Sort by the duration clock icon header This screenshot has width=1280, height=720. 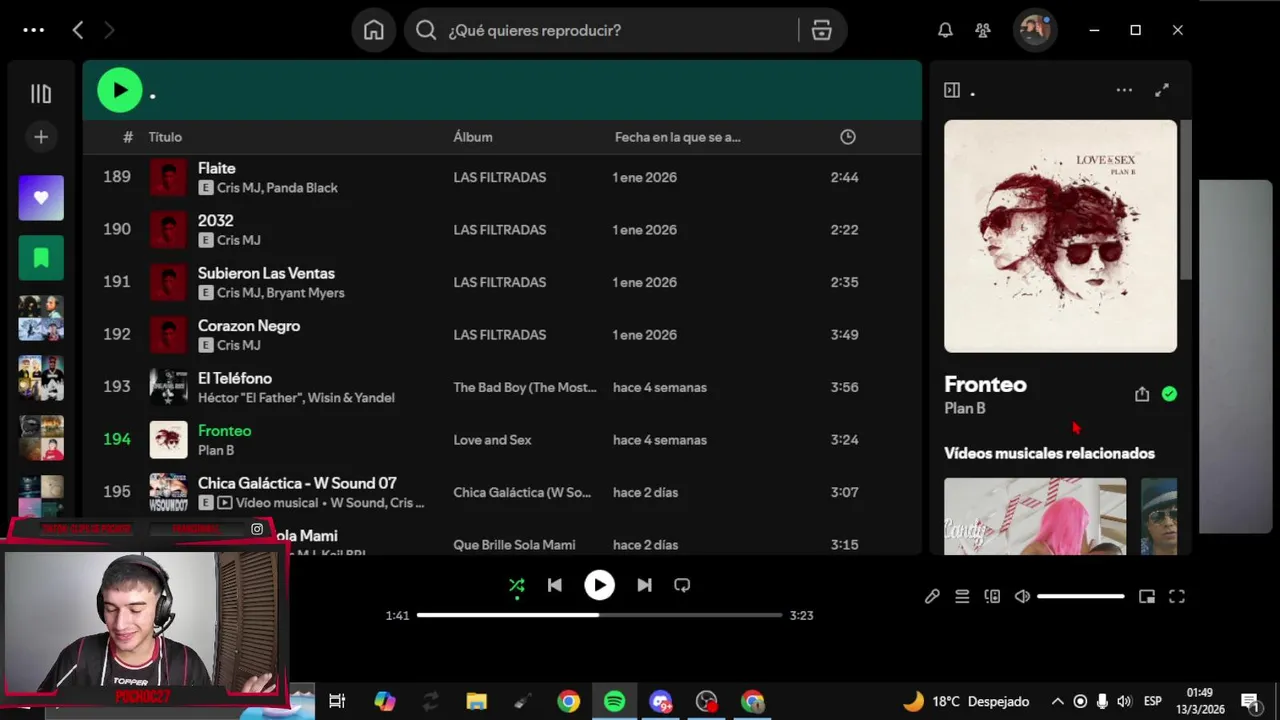848,137
